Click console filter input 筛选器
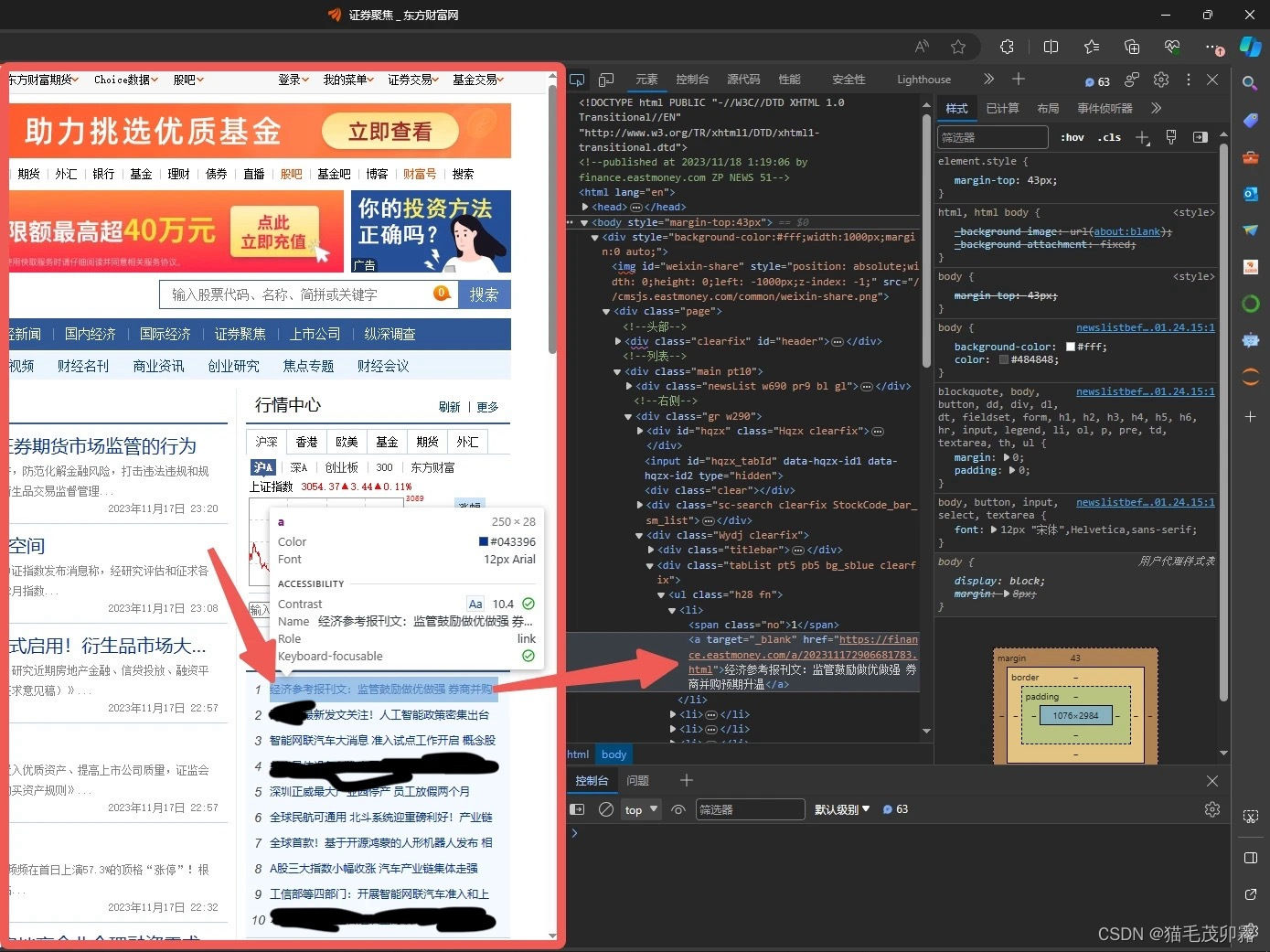 coord(750,809)
